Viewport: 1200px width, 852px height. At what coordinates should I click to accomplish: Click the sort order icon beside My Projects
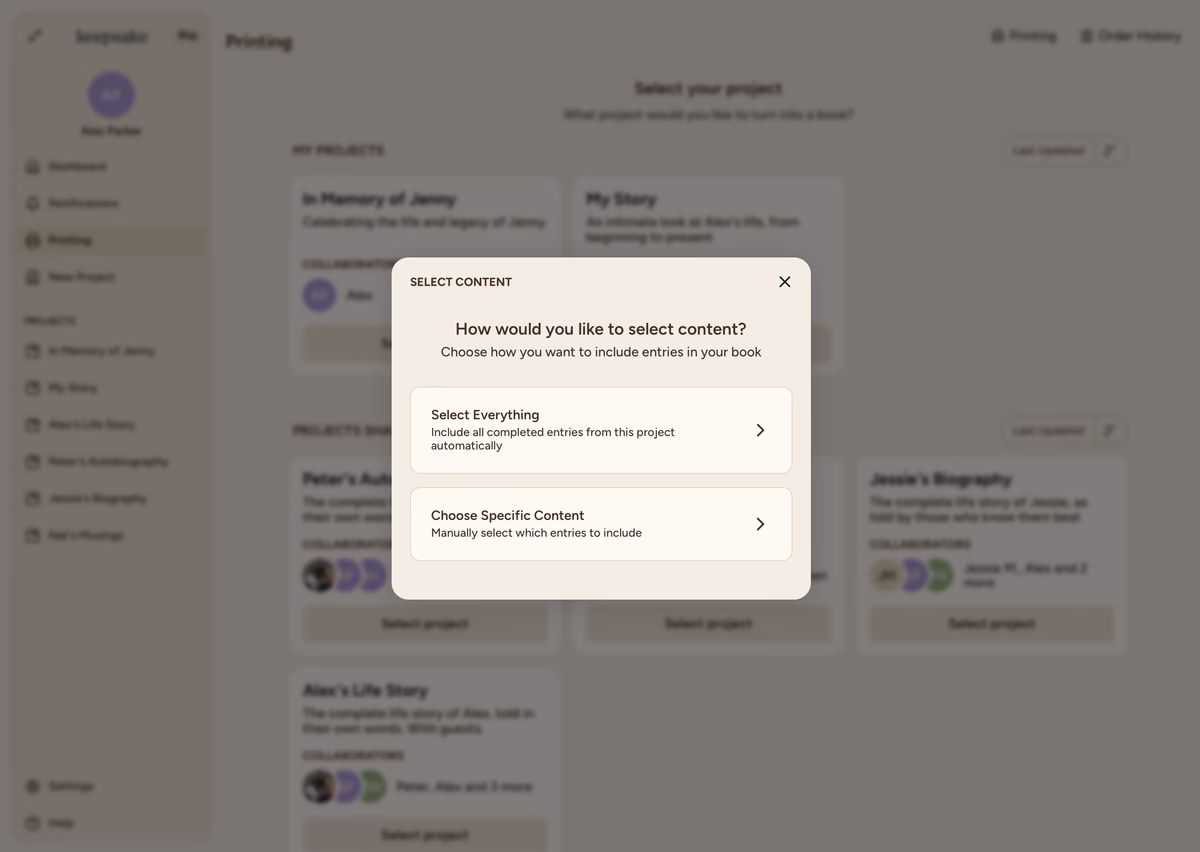[1109, 151]
